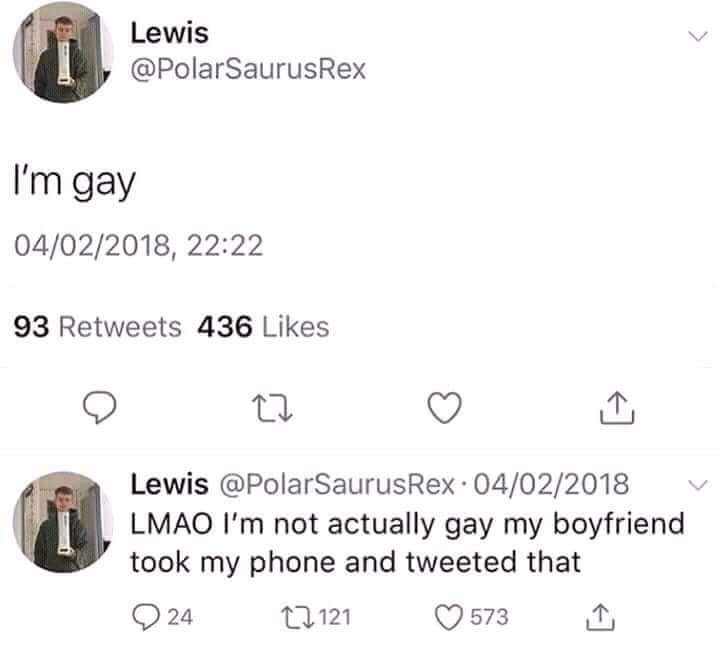Like the main tweet with heart icon

(x=444, y=408)
